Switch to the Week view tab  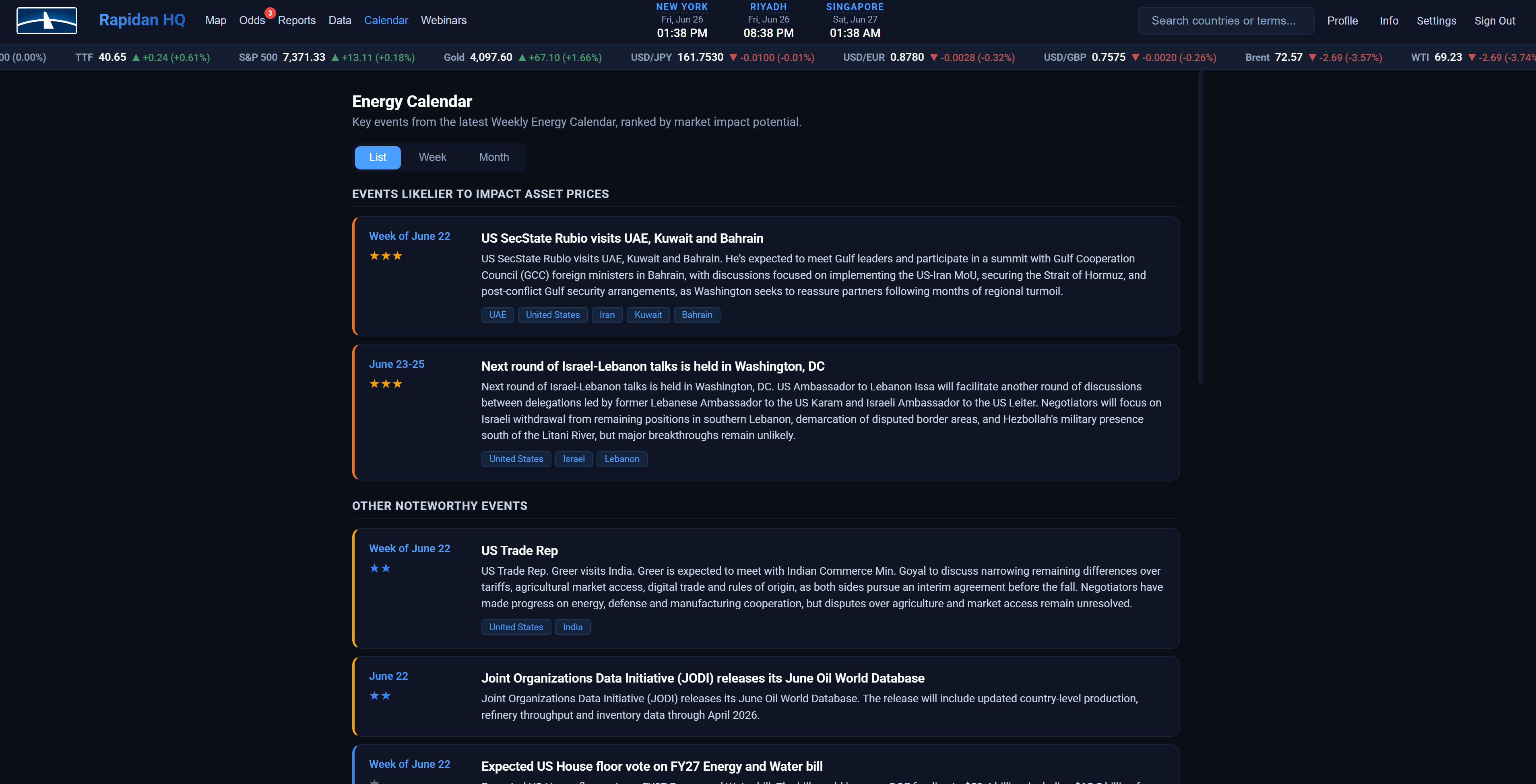432,157
